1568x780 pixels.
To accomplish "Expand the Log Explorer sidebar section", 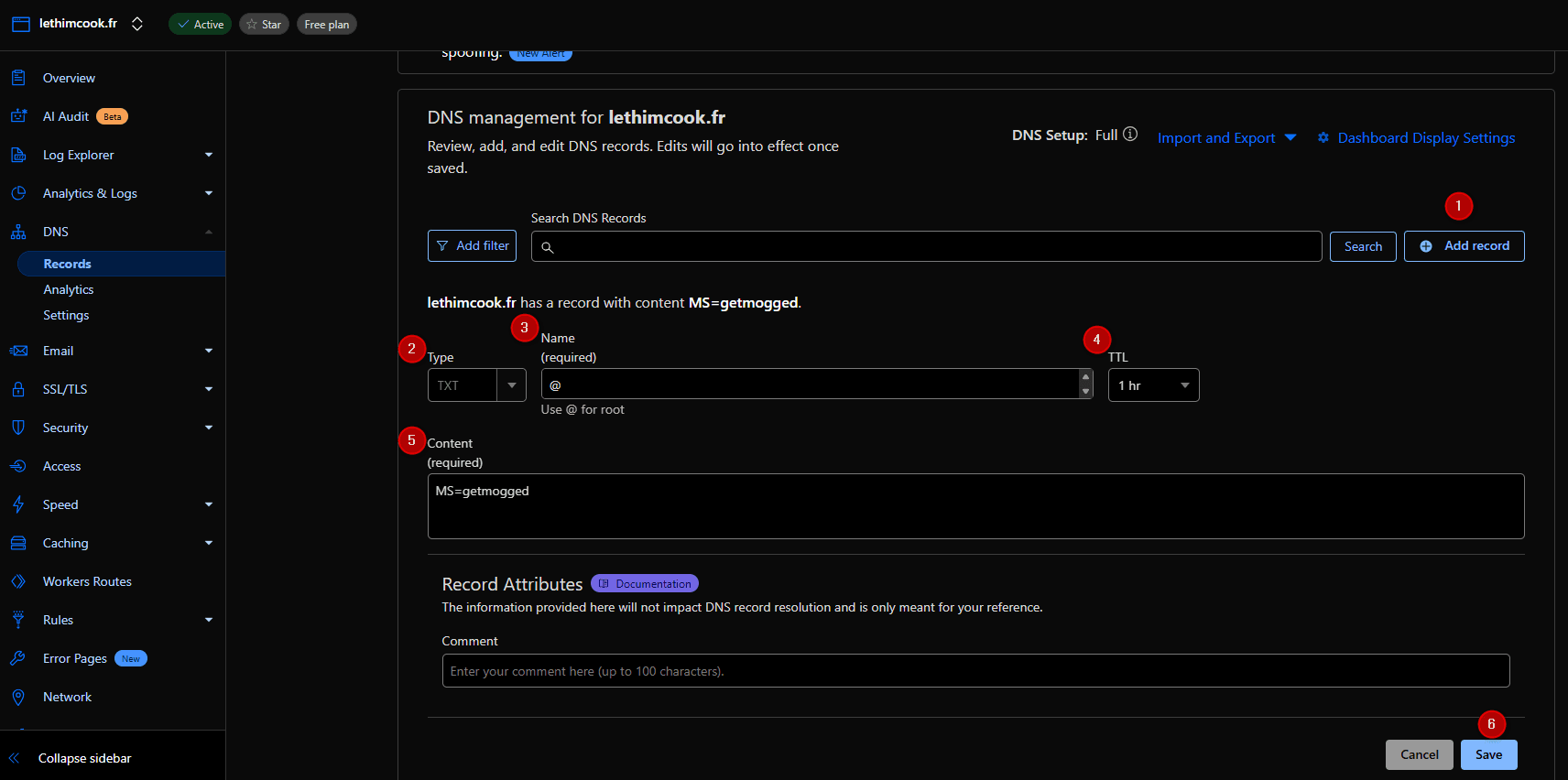I will point(209,155).
